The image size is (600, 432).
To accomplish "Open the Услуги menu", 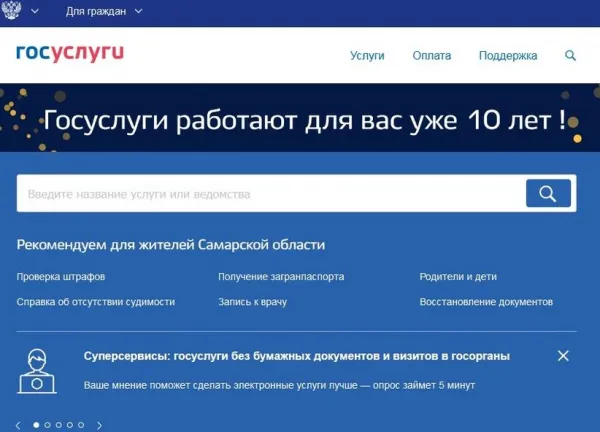I will 367,56.
